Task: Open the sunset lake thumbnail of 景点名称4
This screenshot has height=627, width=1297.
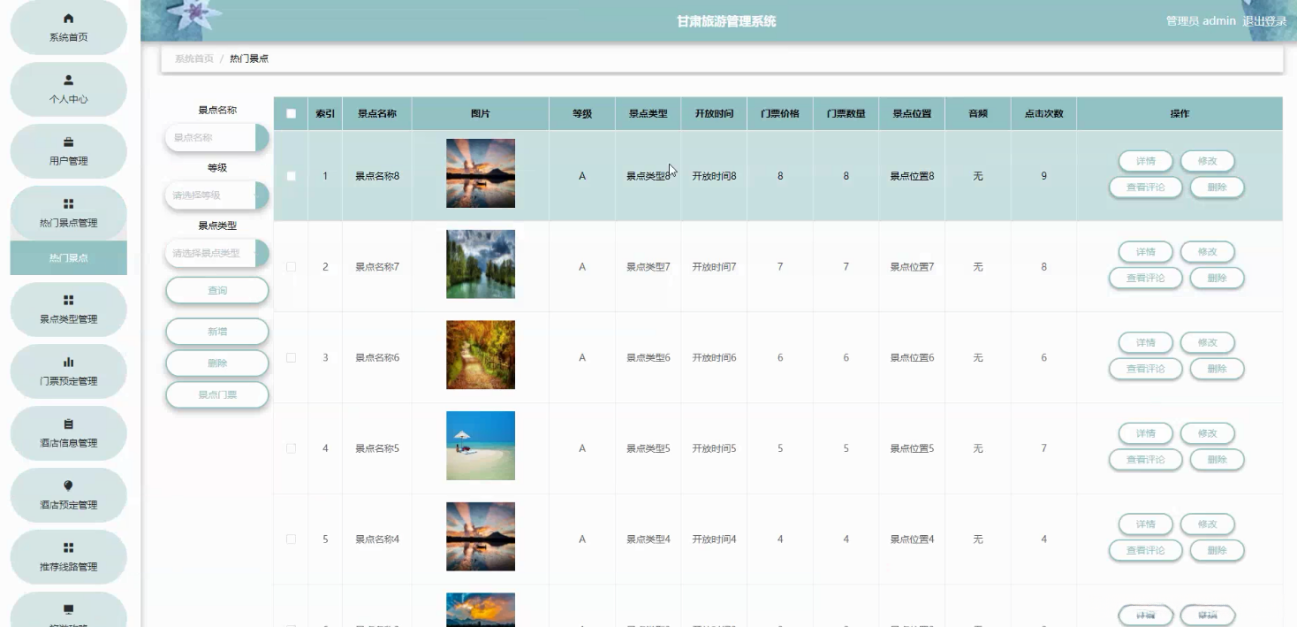Action: [x=480, y=536]
